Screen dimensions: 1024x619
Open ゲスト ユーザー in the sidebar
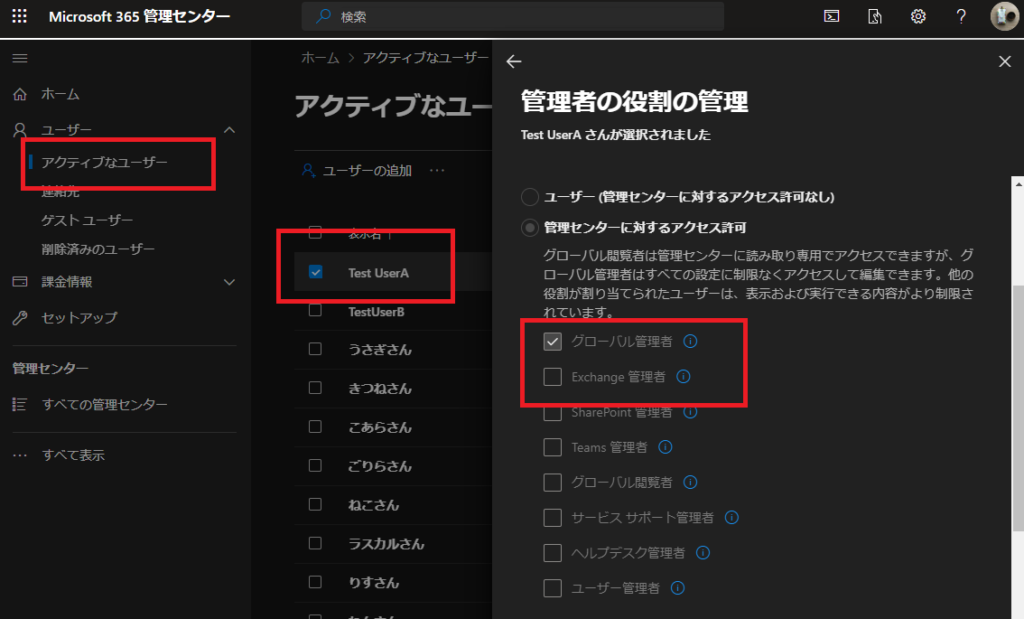[87, 221]
